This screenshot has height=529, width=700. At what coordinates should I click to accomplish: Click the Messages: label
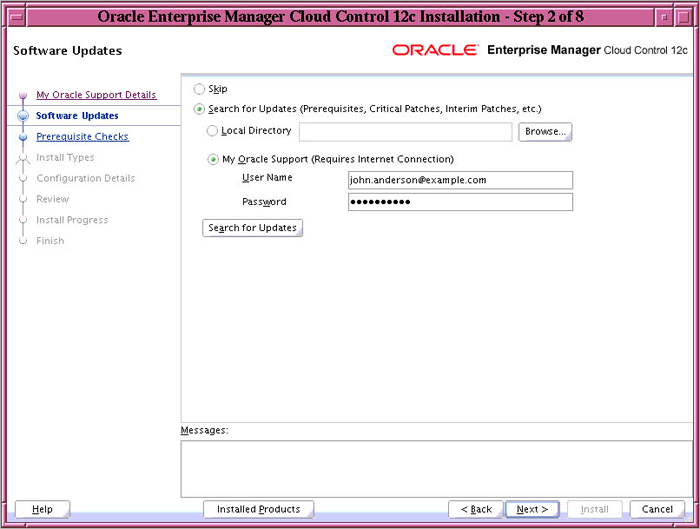(x=204, y=430)
